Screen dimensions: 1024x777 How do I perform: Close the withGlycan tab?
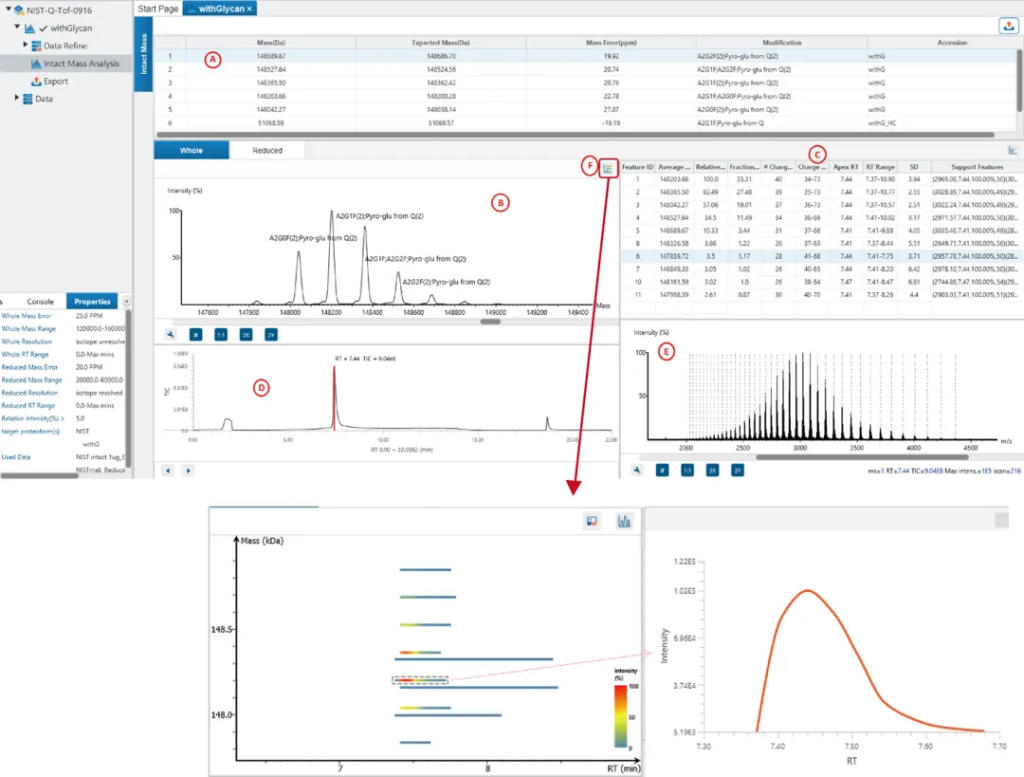pyautogui.click(x=250, y=8)
